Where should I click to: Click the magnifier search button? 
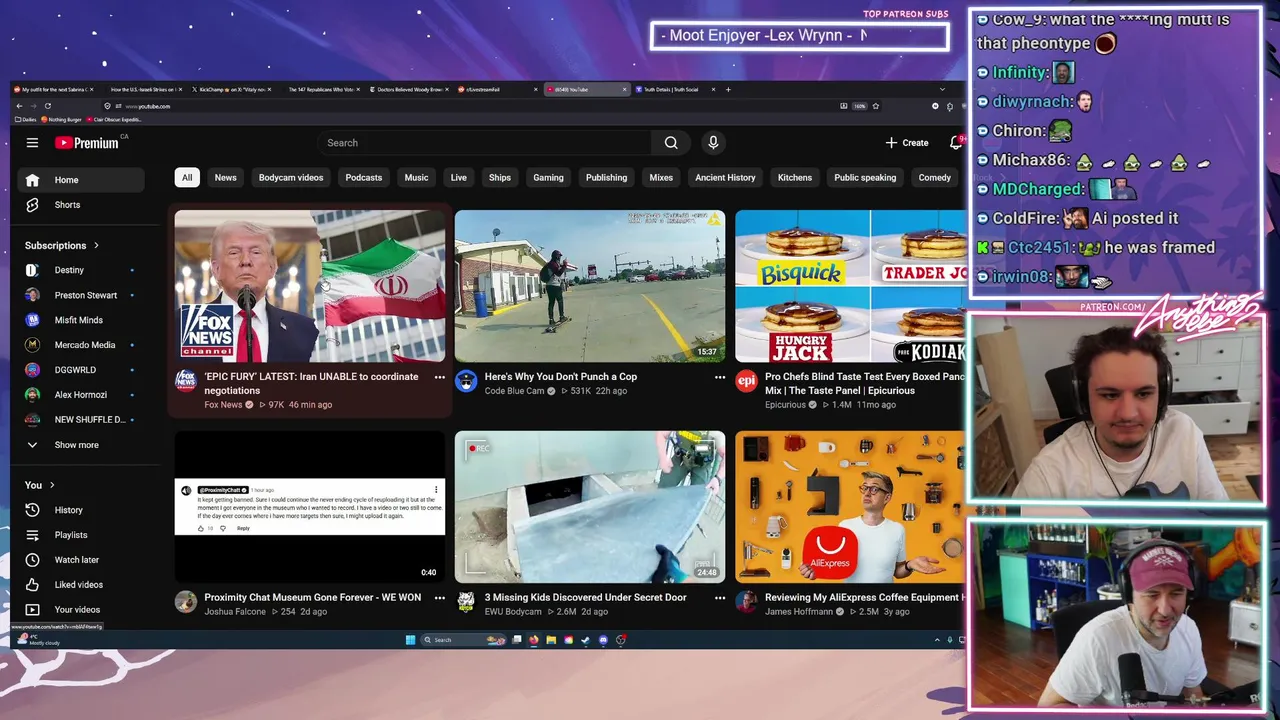tap(671, 143)
